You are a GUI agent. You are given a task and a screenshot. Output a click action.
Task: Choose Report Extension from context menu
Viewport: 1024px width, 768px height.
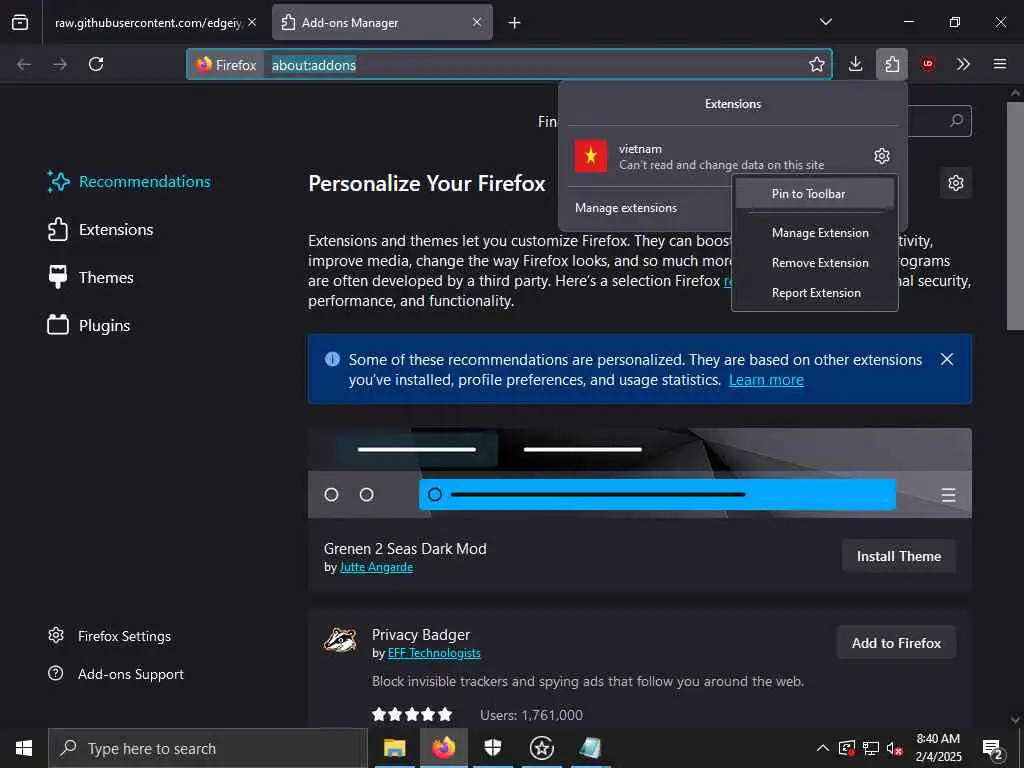tap(814, 293)
